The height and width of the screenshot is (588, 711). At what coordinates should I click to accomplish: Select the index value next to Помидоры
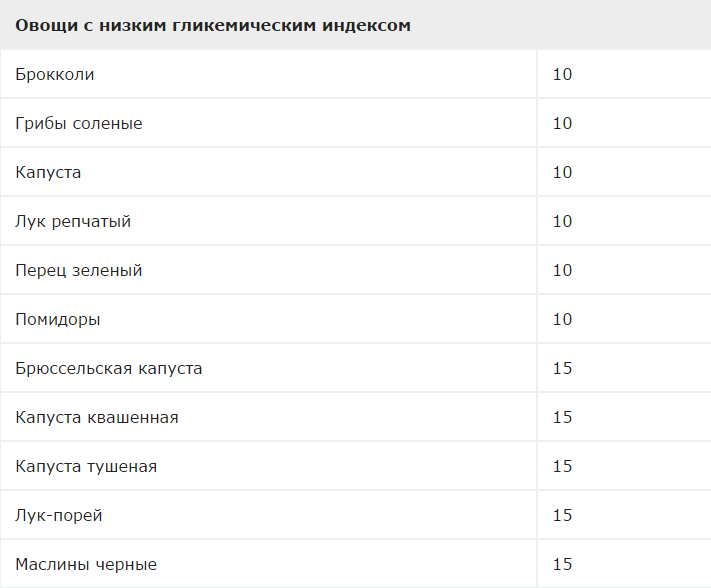click(x=562, y=319)
